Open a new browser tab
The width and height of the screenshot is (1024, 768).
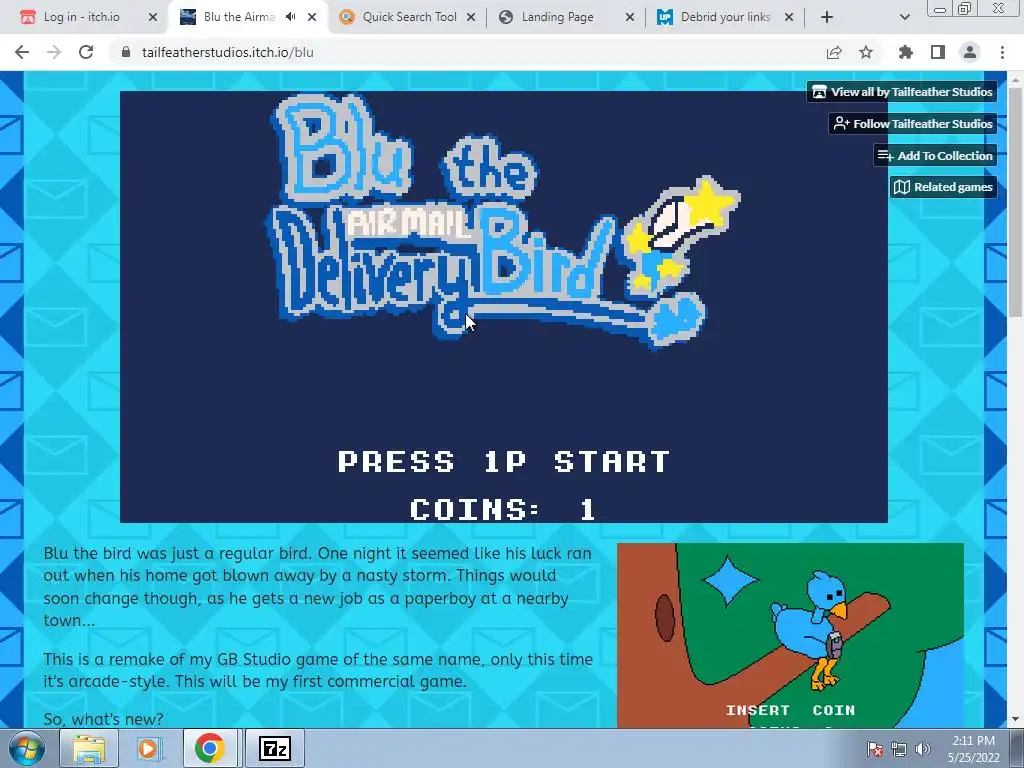pyautogui.click(x=827, y=17)
